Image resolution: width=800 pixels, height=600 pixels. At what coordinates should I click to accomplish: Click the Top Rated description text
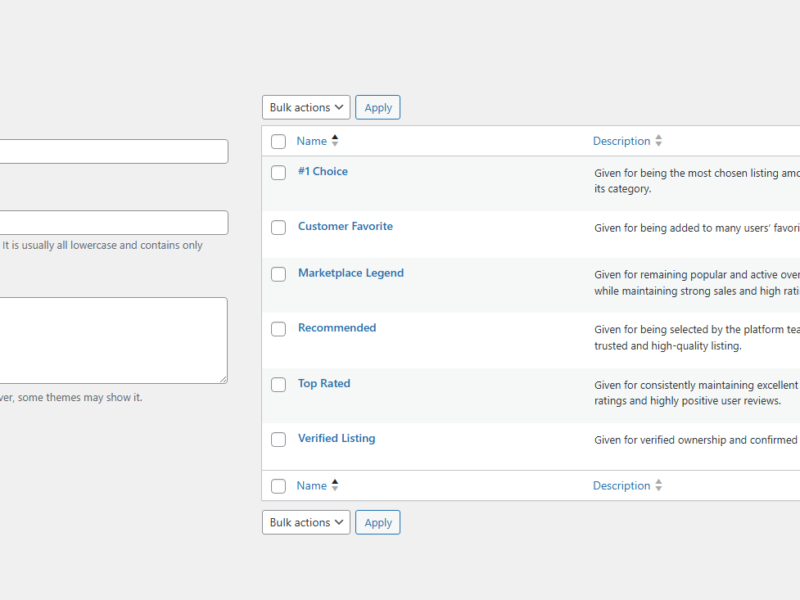tap(696, 393)
